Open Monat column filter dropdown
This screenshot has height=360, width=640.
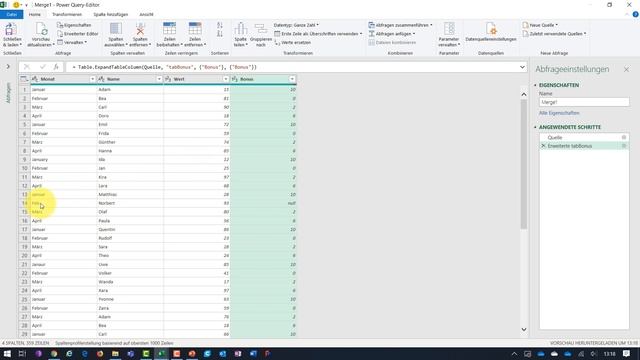pos(92,79)
